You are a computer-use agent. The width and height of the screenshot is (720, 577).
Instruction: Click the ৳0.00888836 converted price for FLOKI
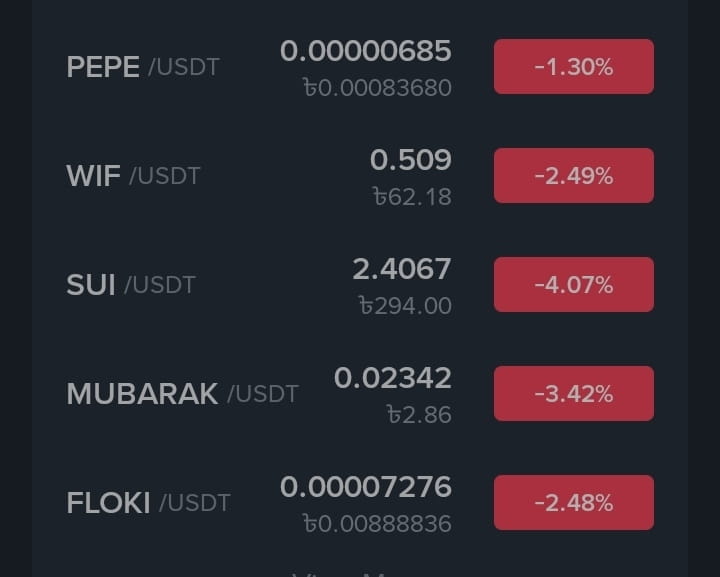click(377, 523)
